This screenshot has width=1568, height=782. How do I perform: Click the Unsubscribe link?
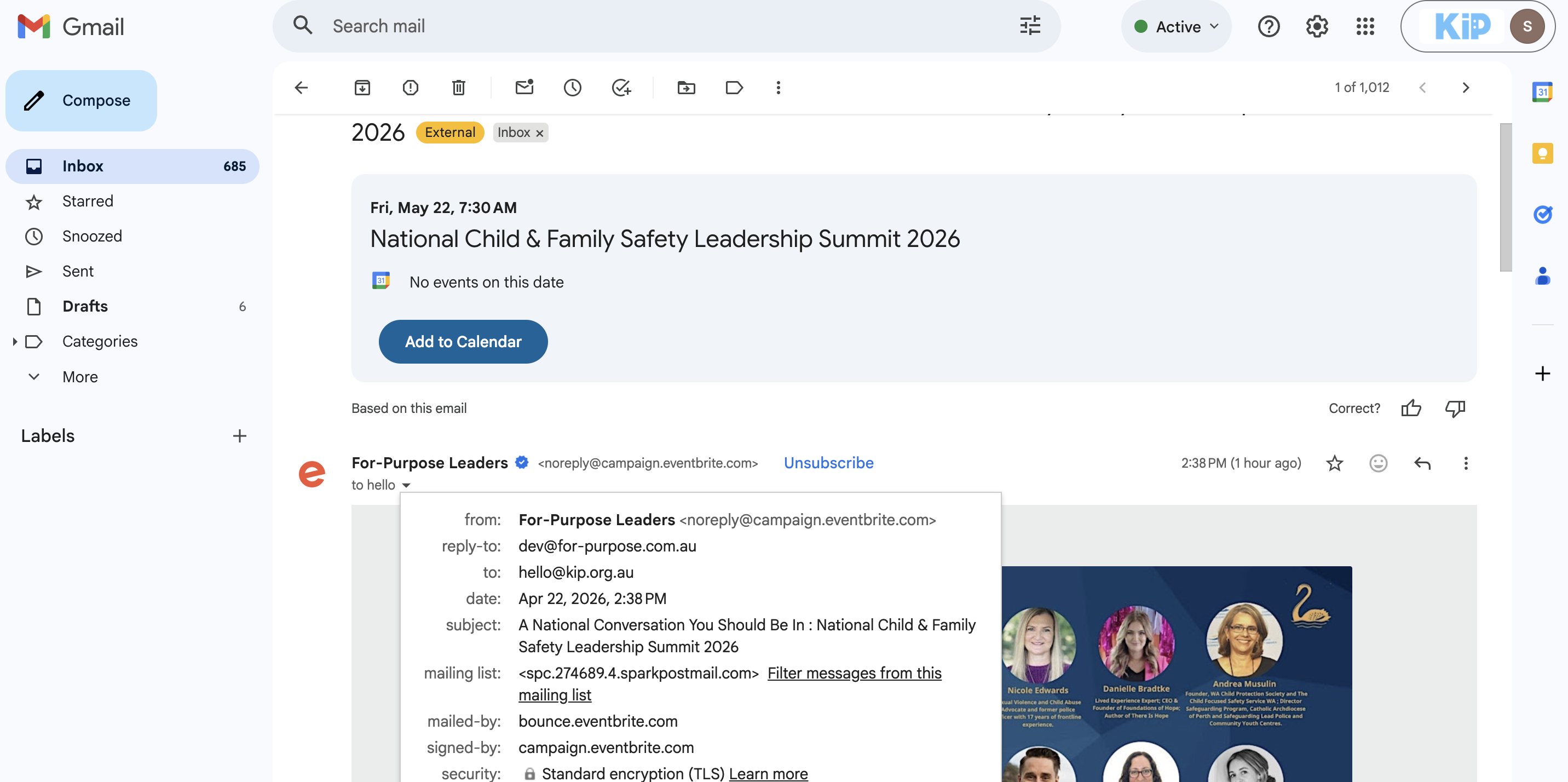(x=828, y=463)
